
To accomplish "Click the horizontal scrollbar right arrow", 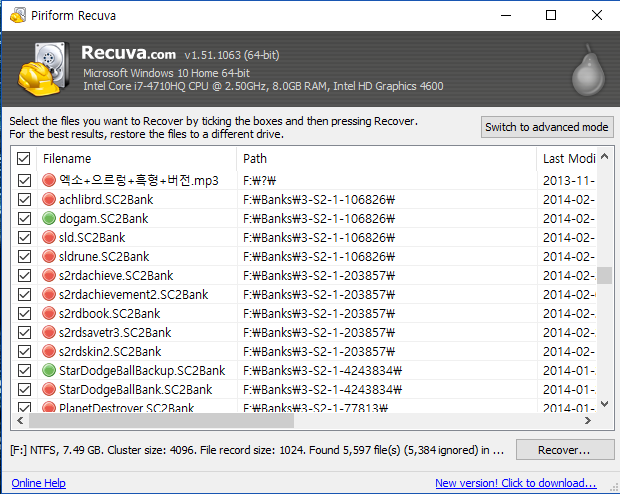I will pos(588,420).
